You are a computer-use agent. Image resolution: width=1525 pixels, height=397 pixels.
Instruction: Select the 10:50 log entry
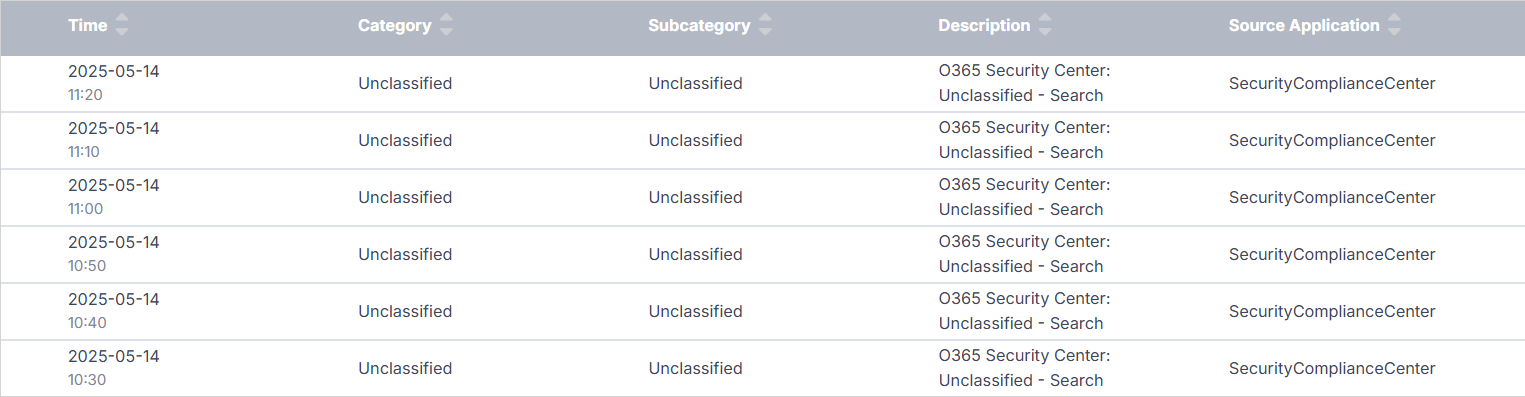pyautogui.click(x=762, y=255)
